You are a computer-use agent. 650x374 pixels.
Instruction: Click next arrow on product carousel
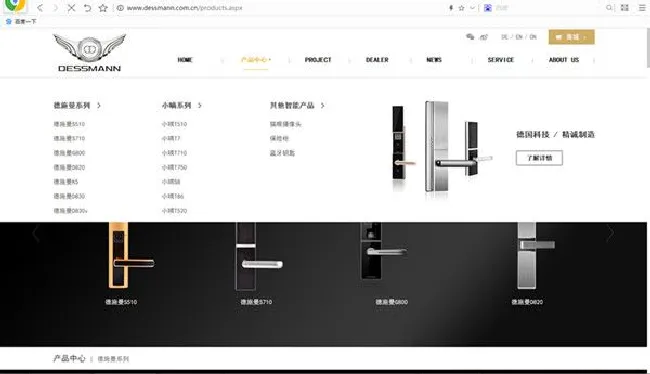click(x=610, y=234)
